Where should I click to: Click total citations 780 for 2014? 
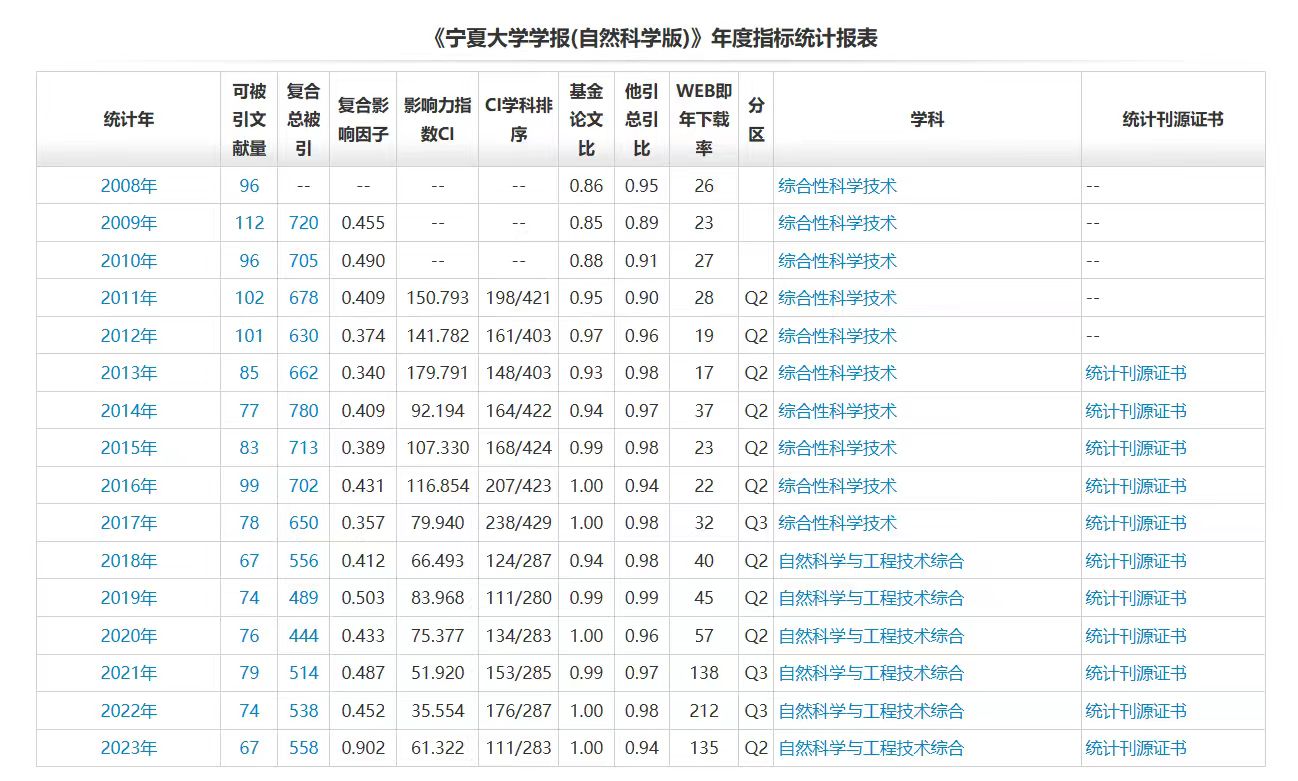(x=303, y=411)
